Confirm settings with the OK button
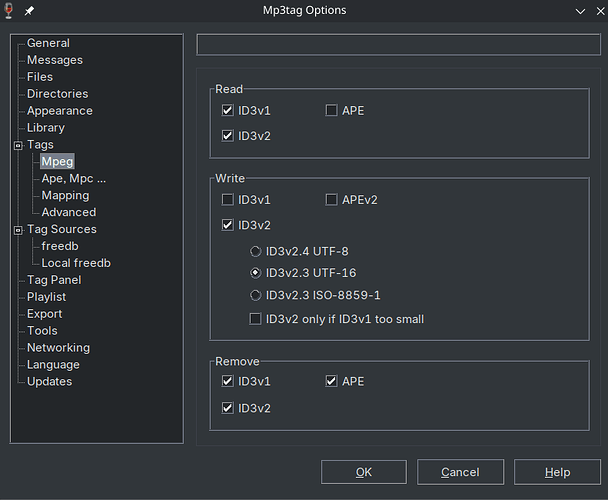The width and height of the screenshot is (608, 500). (364, 472)
